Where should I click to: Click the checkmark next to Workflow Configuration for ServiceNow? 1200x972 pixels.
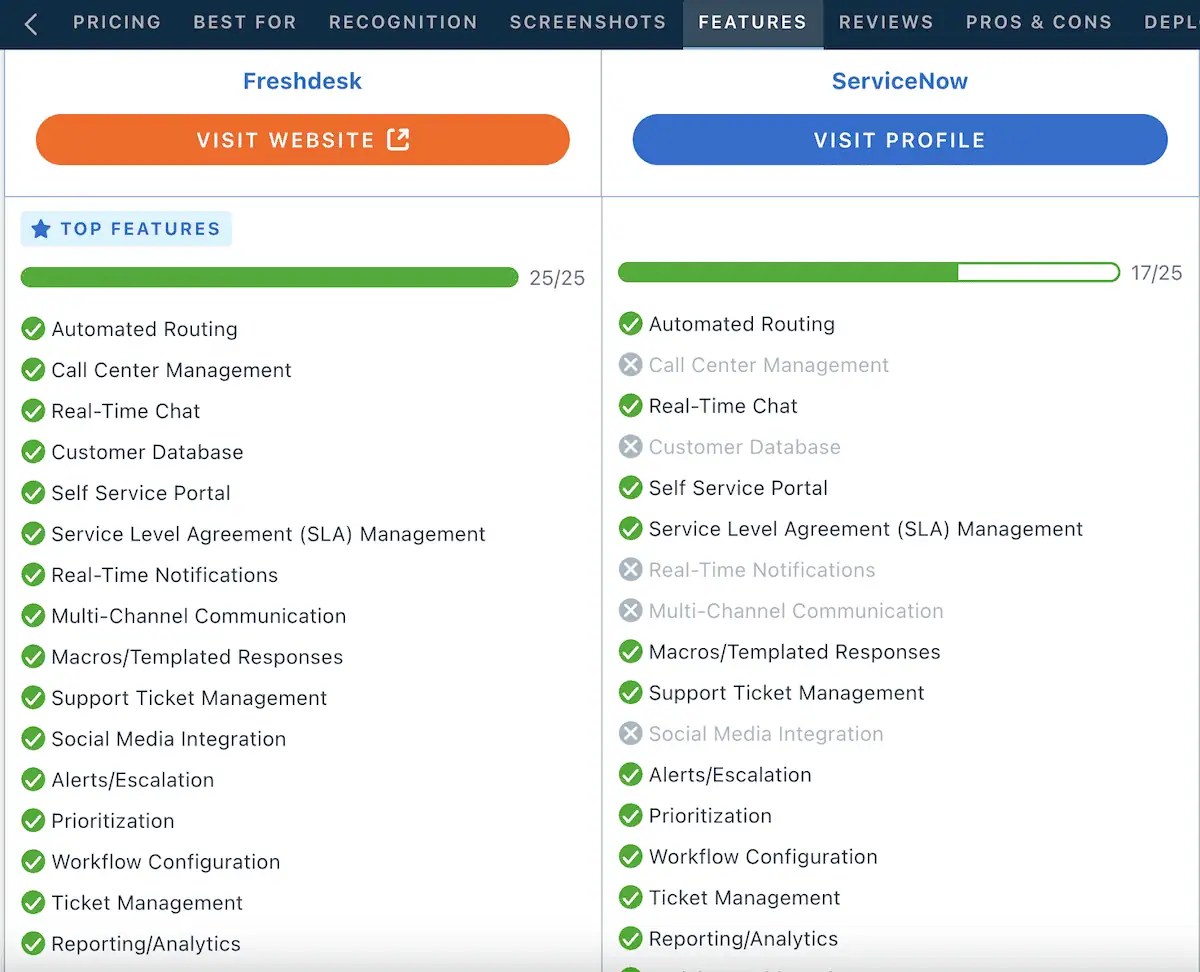tap(630, 856)
